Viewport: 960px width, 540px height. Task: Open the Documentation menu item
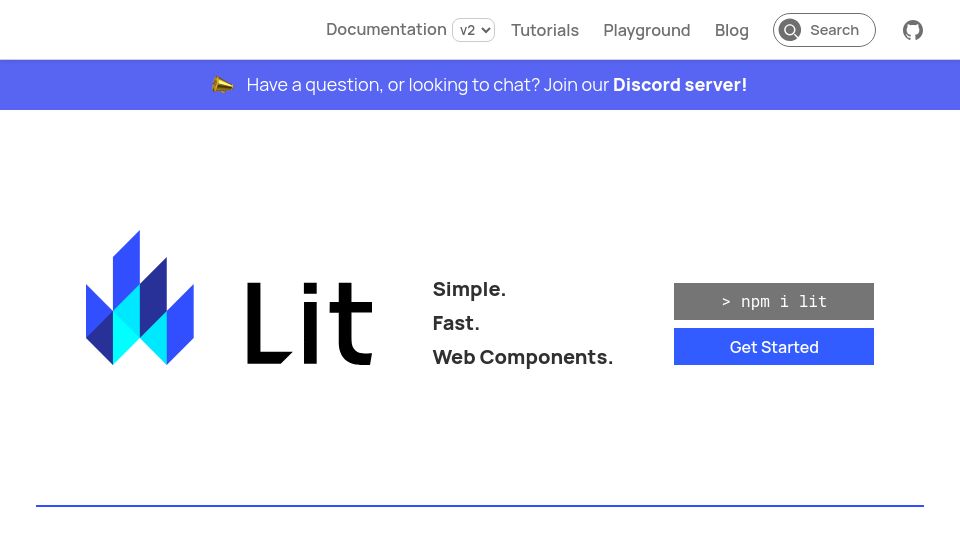click(386, 29)
